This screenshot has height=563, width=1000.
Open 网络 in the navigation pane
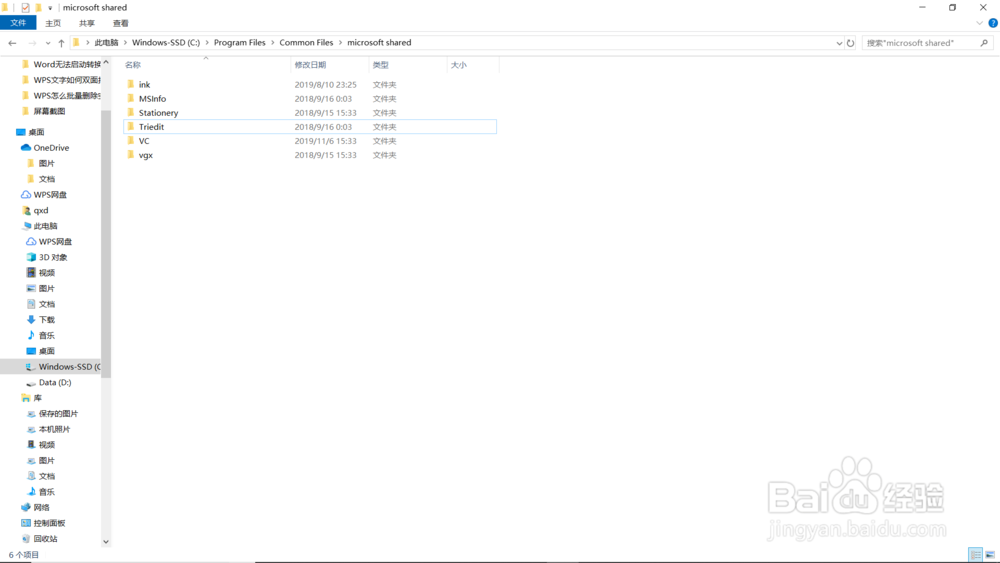(x=41, y=508)
